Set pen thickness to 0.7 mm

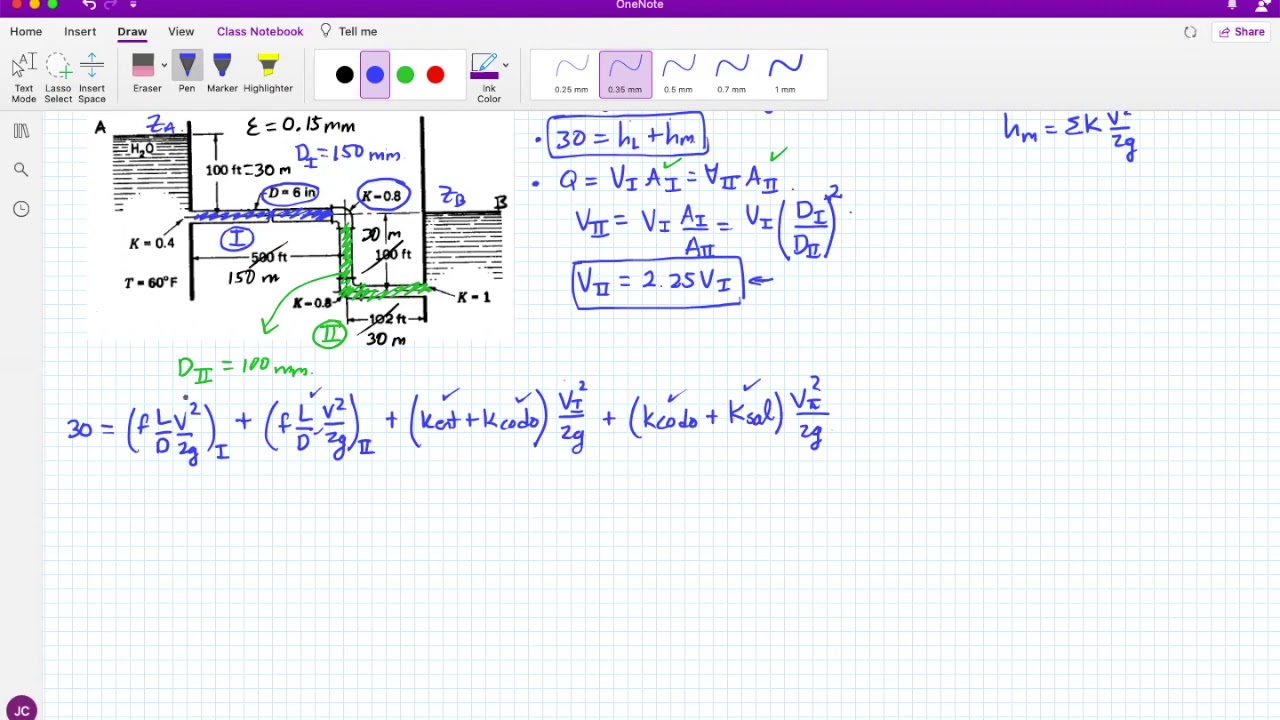731,75
